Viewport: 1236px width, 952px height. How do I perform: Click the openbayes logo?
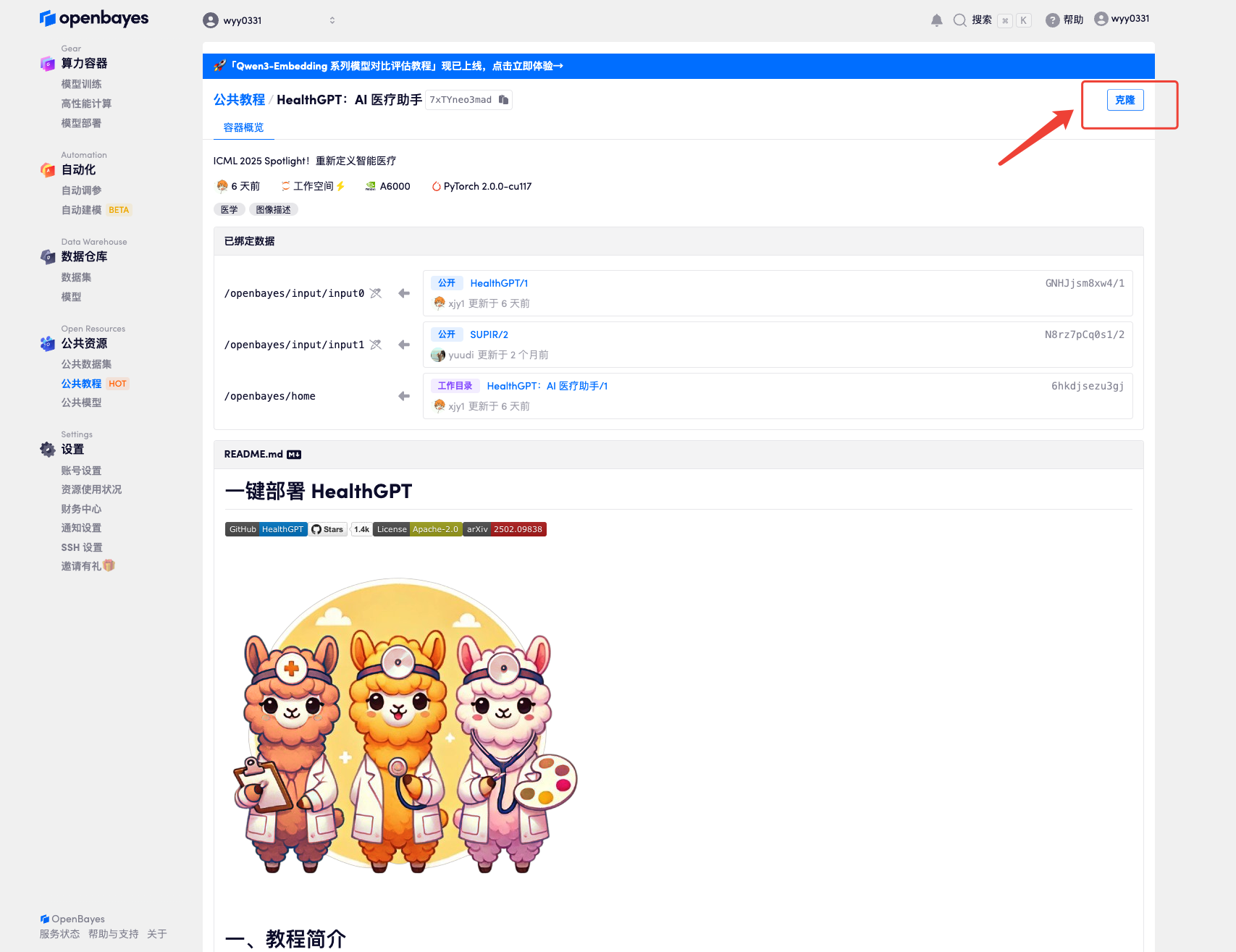[94, 18]
